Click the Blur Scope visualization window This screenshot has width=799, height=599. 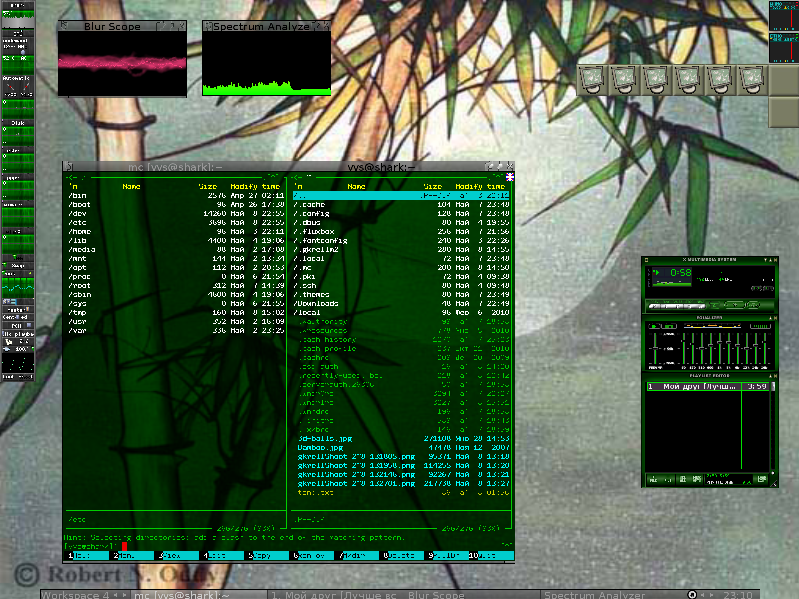pyautogui.click(x=122, y=64)
